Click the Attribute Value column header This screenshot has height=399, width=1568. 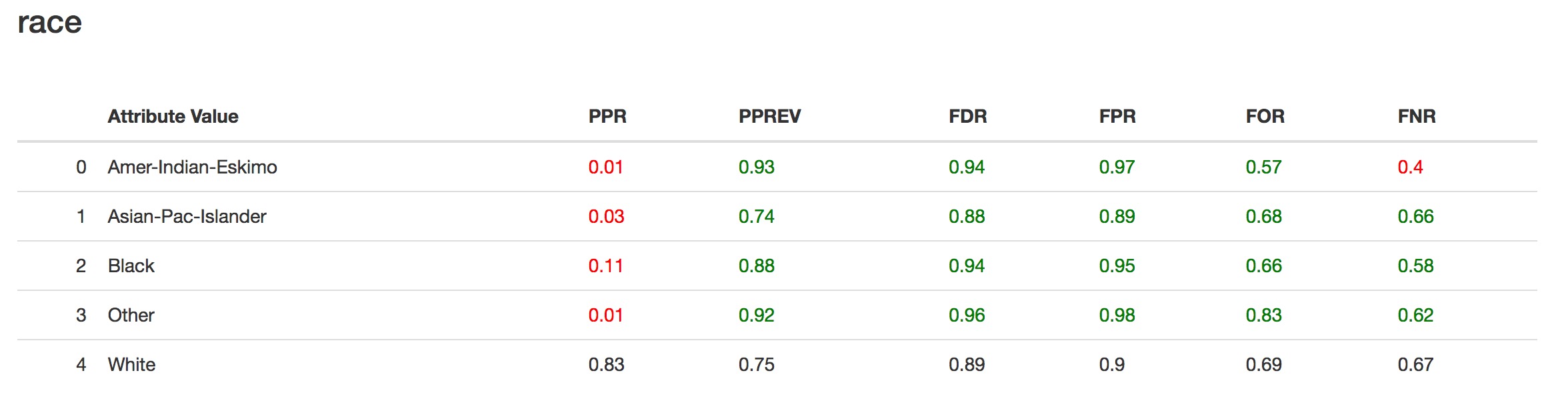point(173,116)
